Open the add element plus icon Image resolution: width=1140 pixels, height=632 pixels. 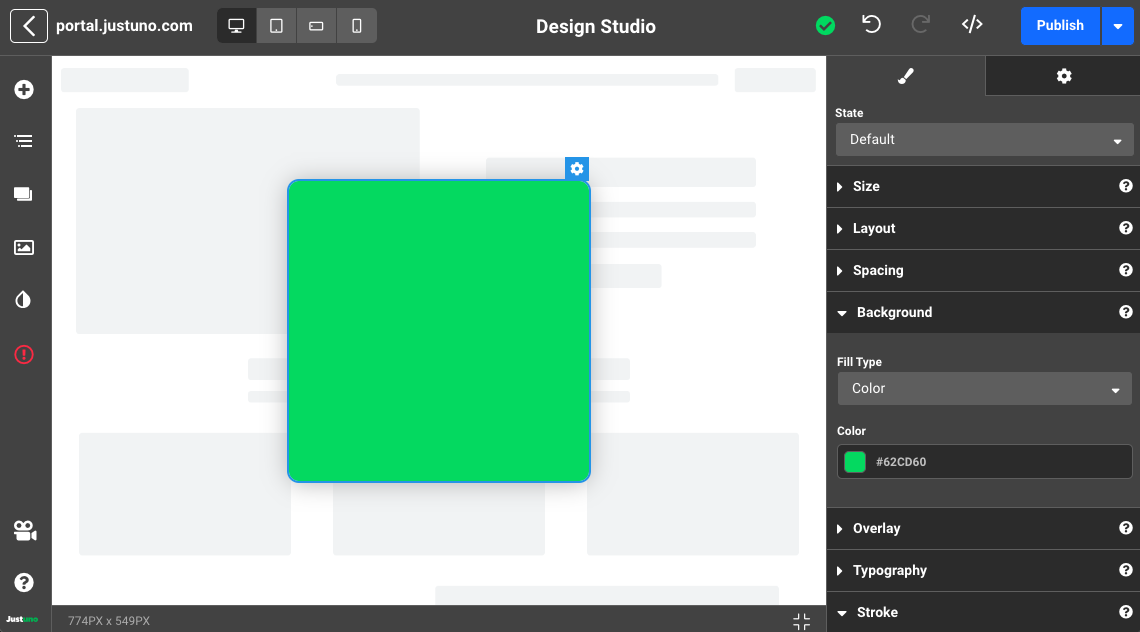point(24,90)
